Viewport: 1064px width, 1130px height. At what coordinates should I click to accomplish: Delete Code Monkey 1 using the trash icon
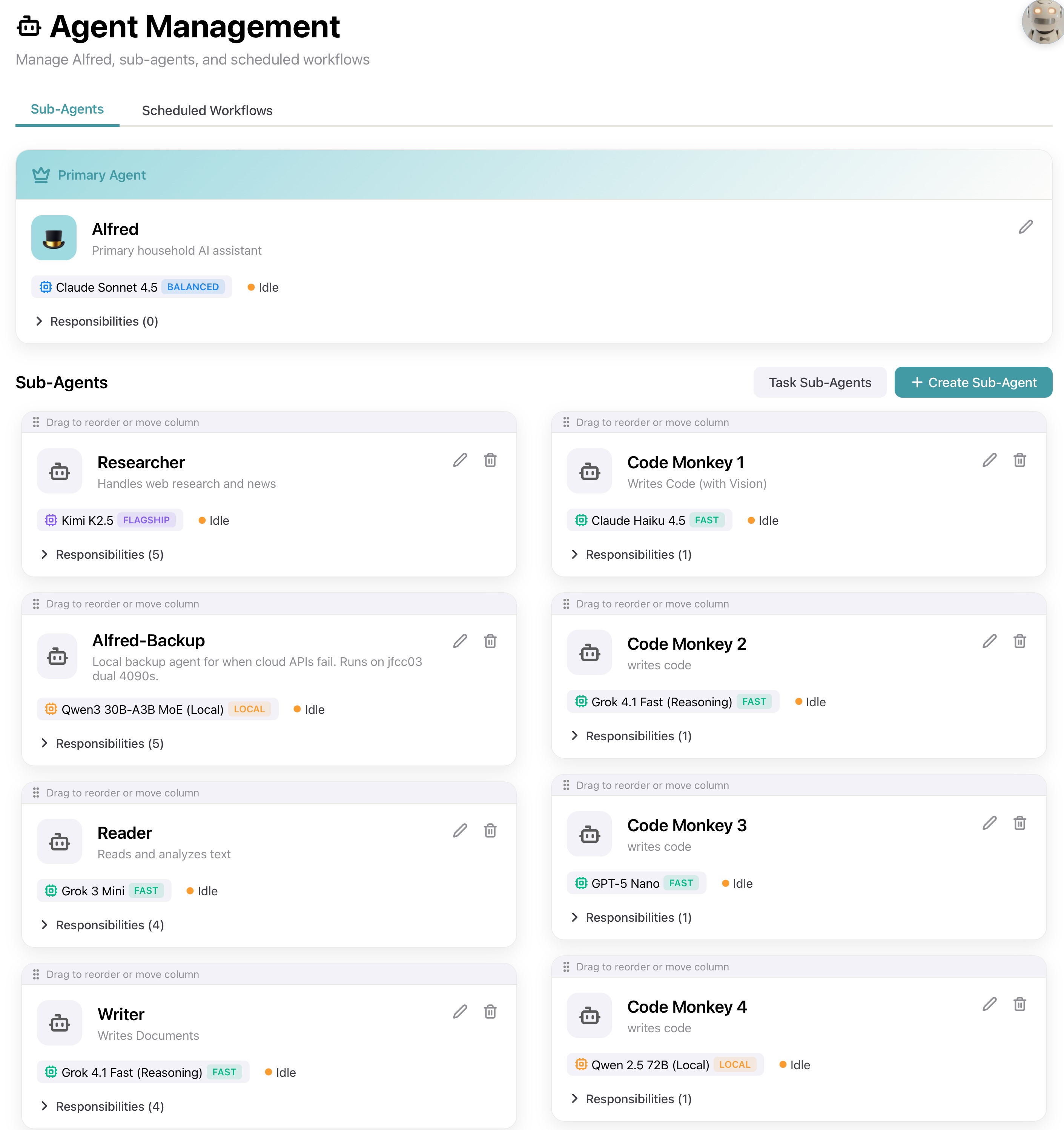click(1020, 460)
